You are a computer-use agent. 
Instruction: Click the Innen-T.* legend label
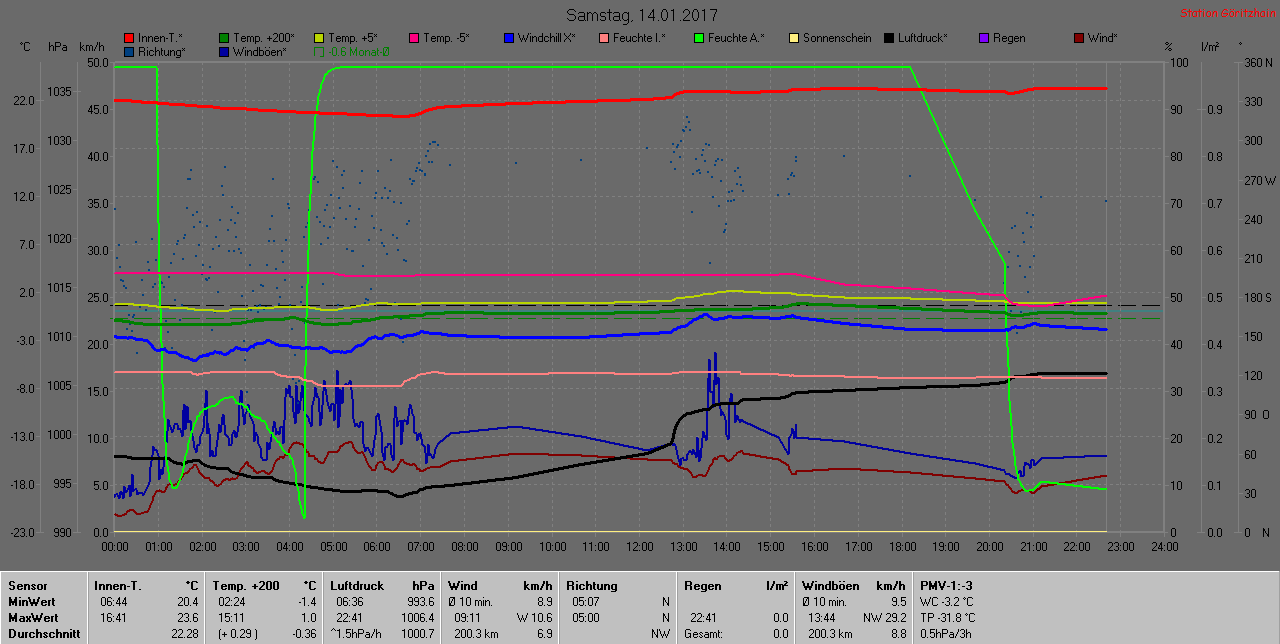pos(160,38)
